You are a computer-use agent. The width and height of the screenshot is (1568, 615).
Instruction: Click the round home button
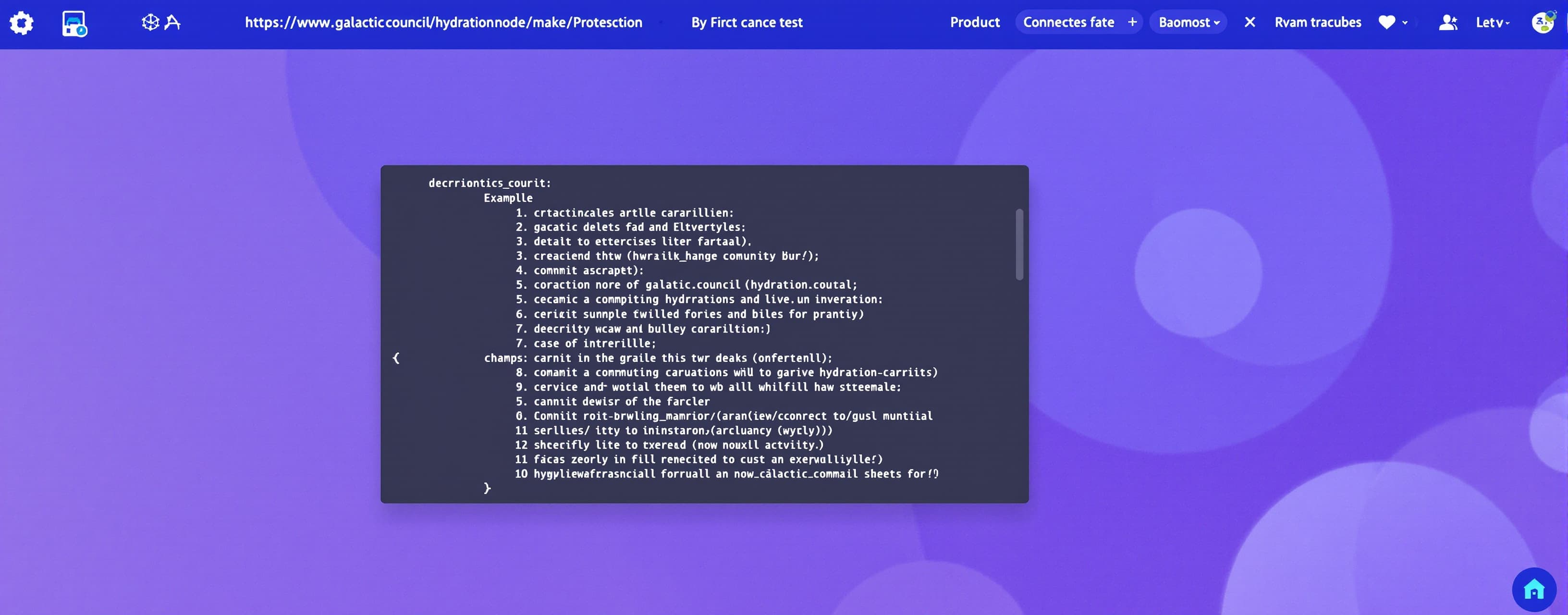pos(1534,590)
